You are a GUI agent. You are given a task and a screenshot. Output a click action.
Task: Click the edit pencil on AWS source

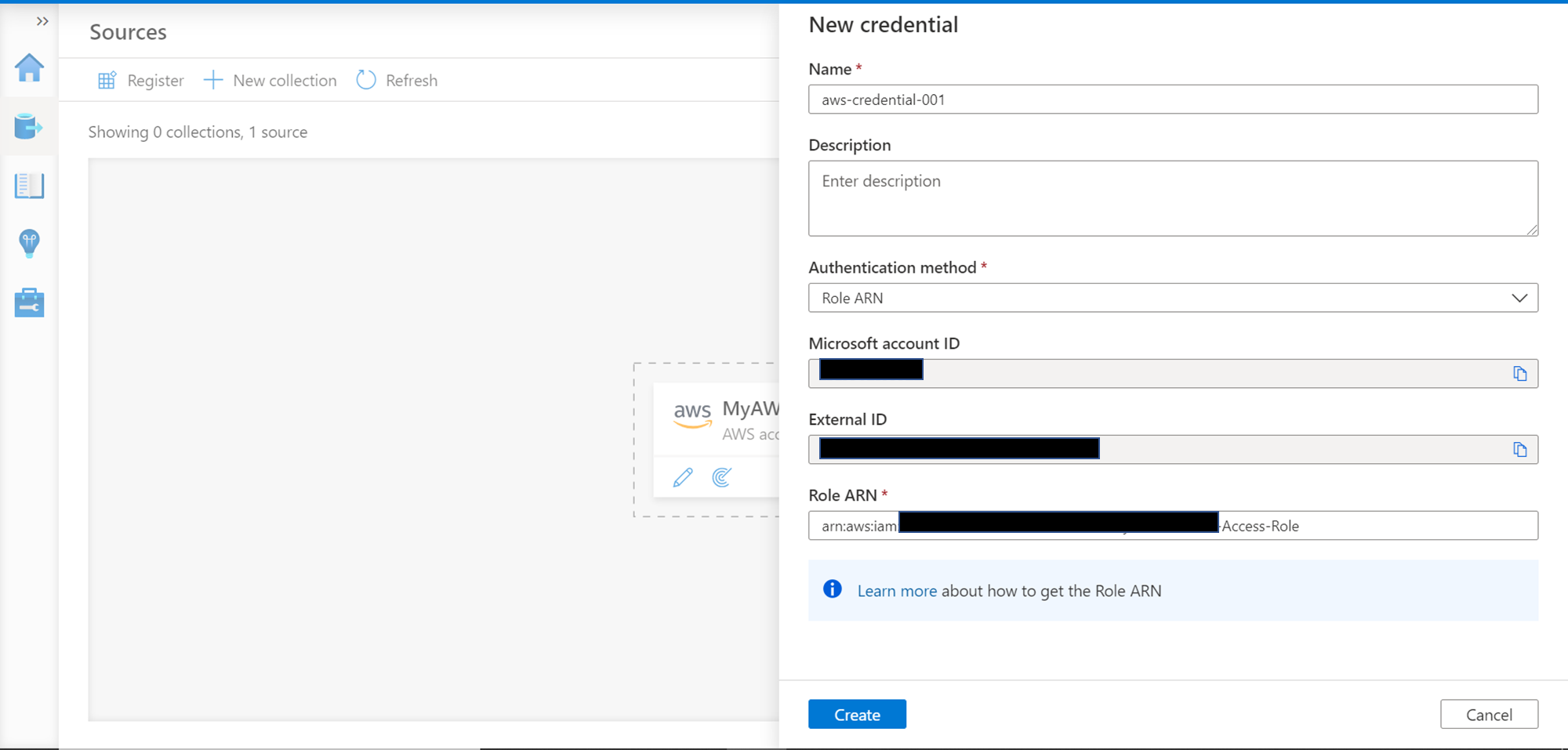click(683, 477)
